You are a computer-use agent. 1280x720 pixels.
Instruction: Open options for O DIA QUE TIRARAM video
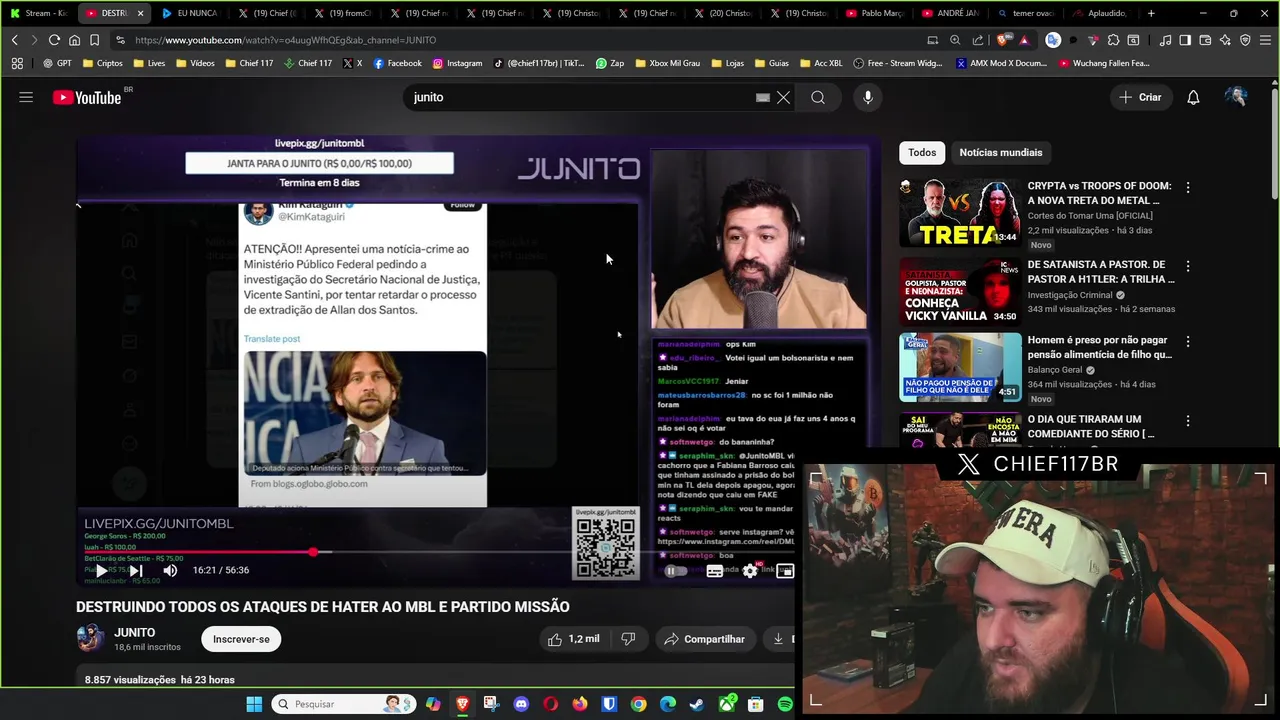tap(1187, 421)
